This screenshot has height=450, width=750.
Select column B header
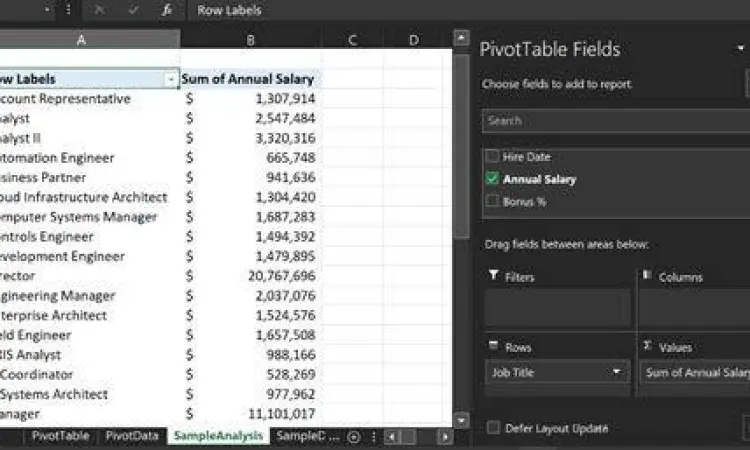(x=251, y=40)
